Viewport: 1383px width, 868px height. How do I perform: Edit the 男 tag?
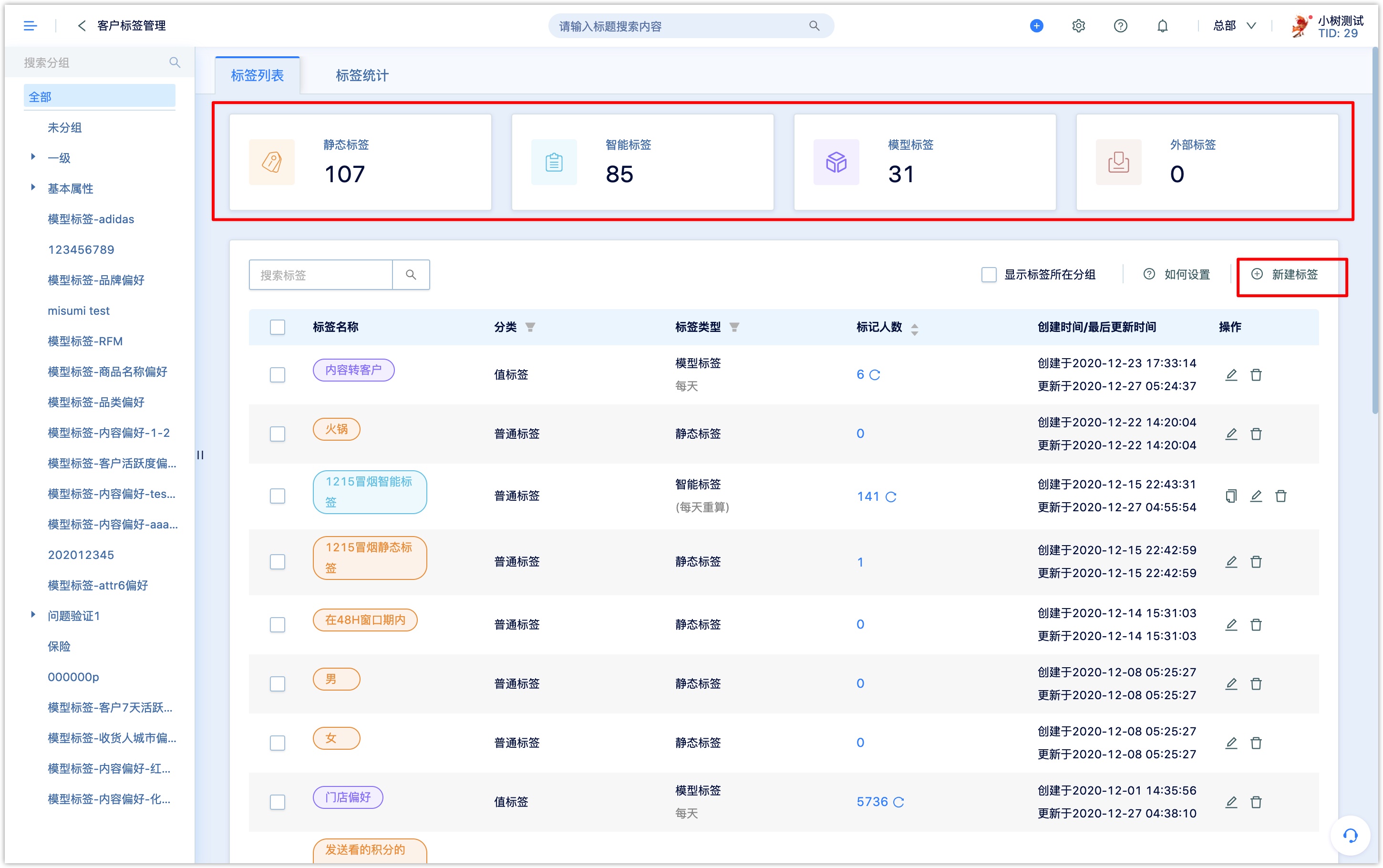pyautogui.click(x=1231, y=684)
